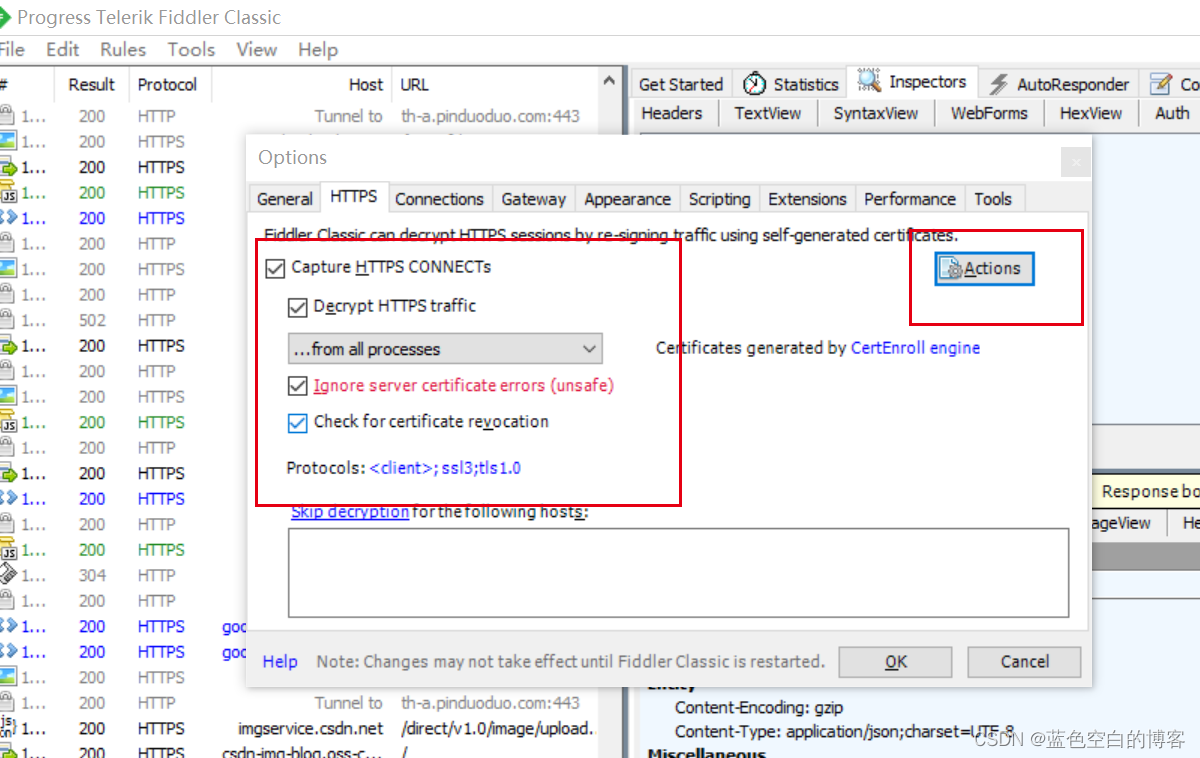Image resolution: width=1200 pixels, height=758 pixels.
Task: Open the Headers inspector tab
Action: [x=672, y=113]
